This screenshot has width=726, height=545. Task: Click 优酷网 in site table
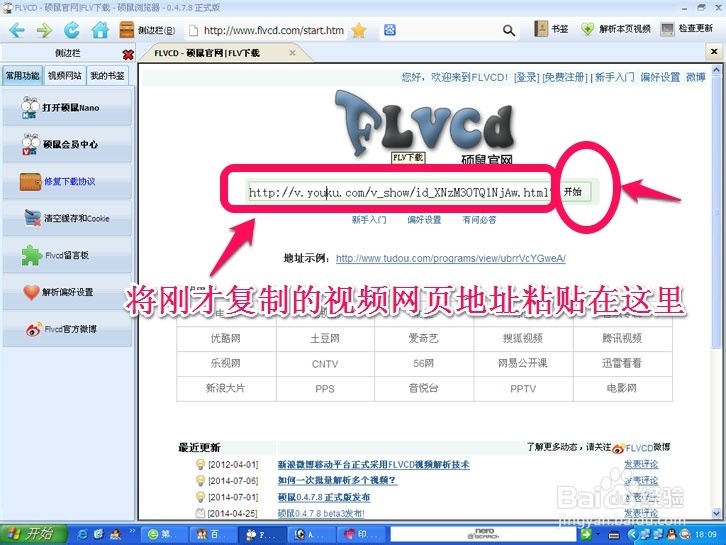(x=226, y=338)
